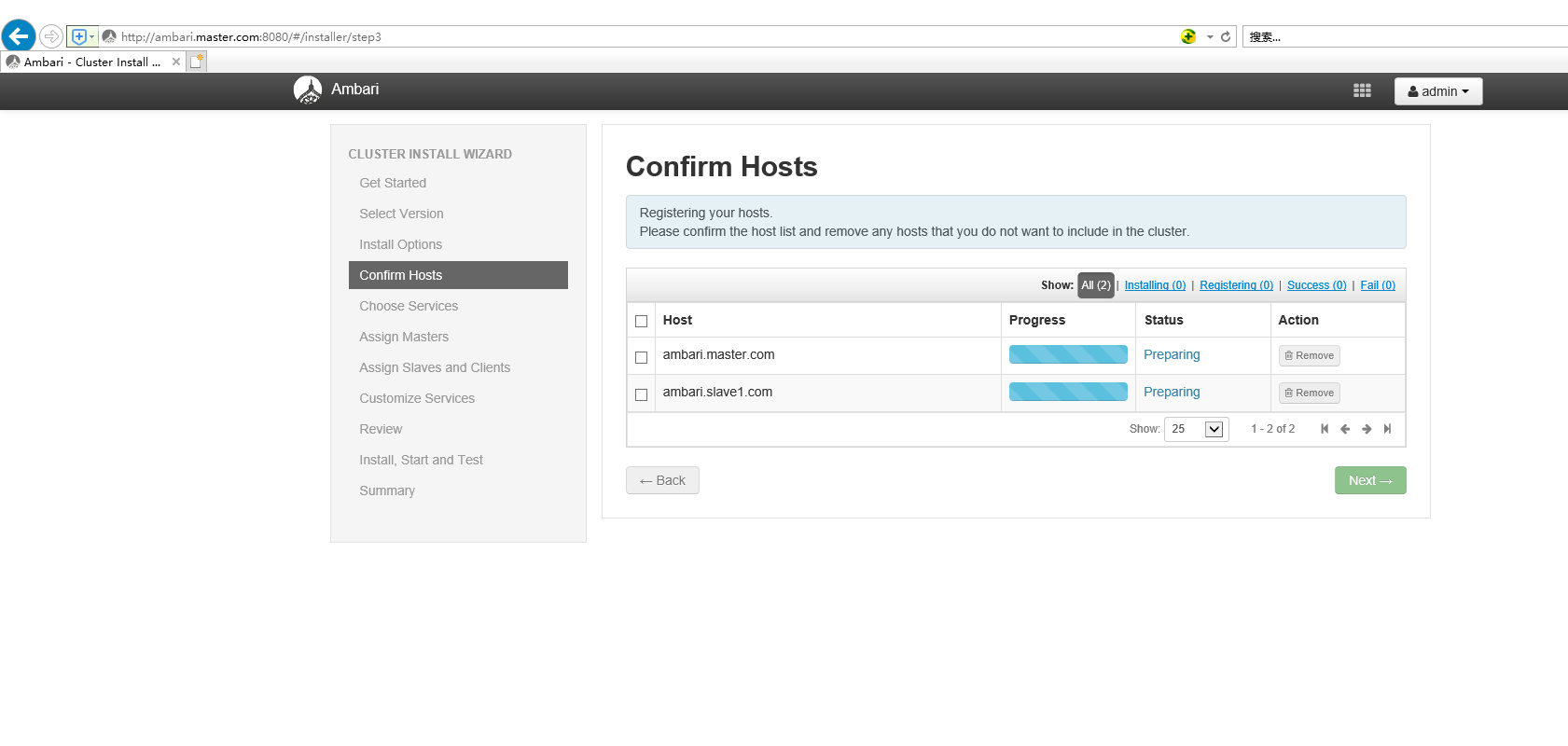Open the views grid icon

[x=1362, y=90]
